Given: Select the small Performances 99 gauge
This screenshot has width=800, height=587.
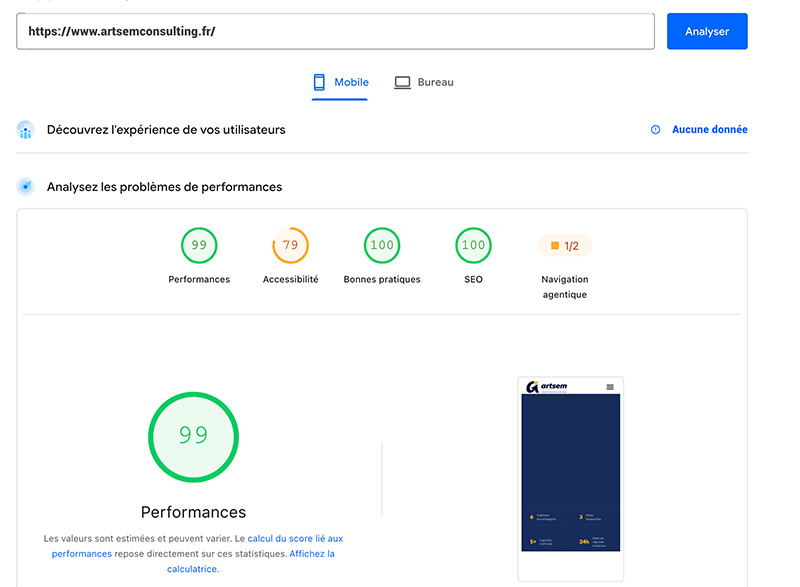Looking at the screenshot, I should click(199, 245).
